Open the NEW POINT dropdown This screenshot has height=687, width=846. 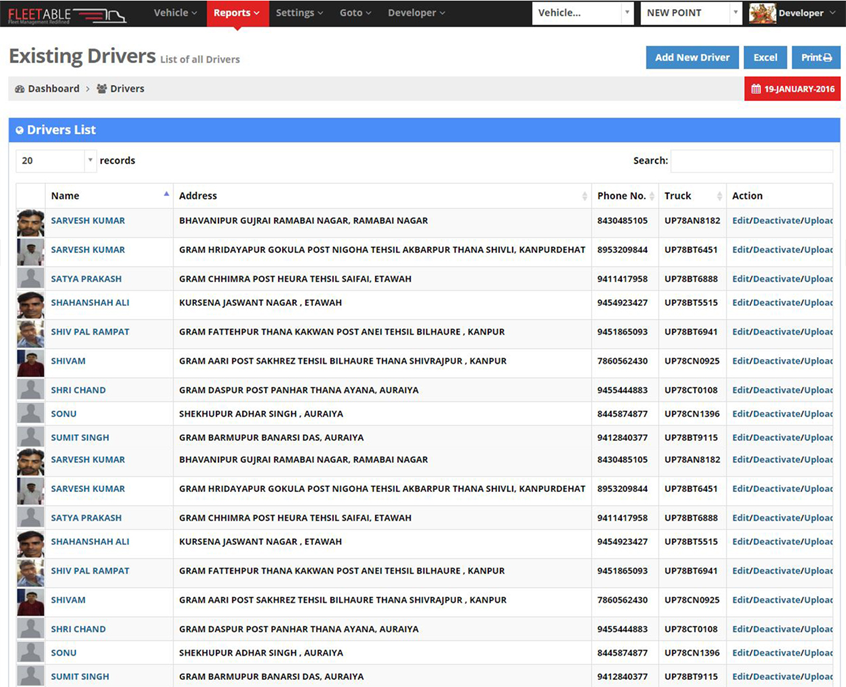point(690,13)
